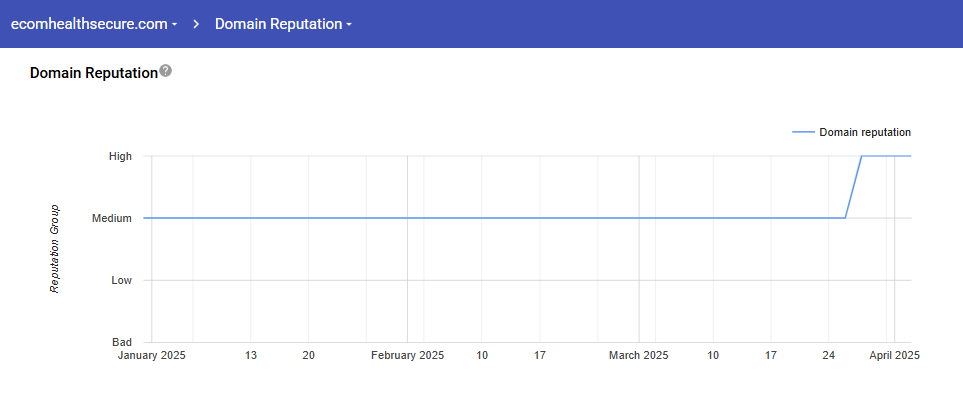
Task: Click the breadcrumb chevron separator in header
Action: coord(196,23)
